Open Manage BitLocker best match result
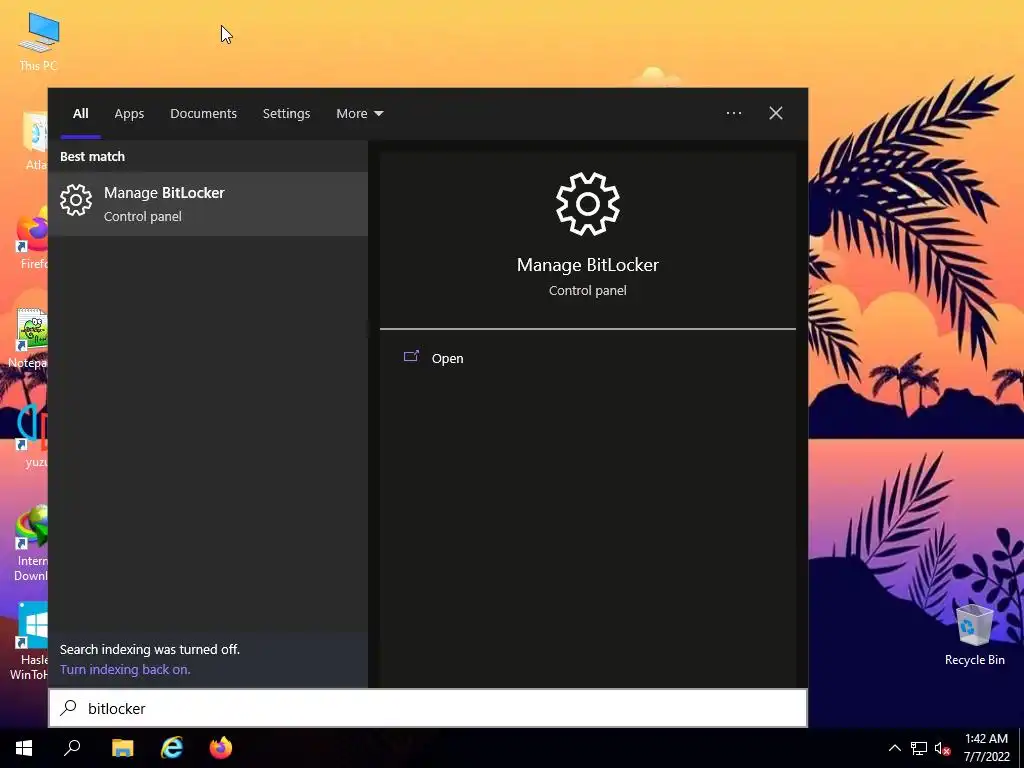The image size is (1024, 768). pyautogui.click(x=208, y=204)
